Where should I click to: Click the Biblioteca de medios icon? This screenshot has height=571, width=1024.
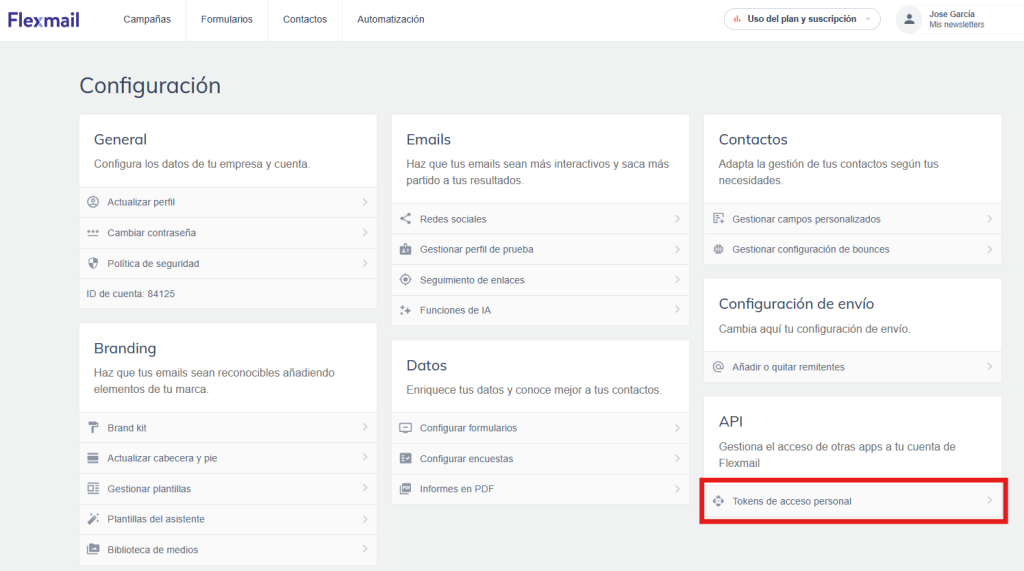(93, 549)
